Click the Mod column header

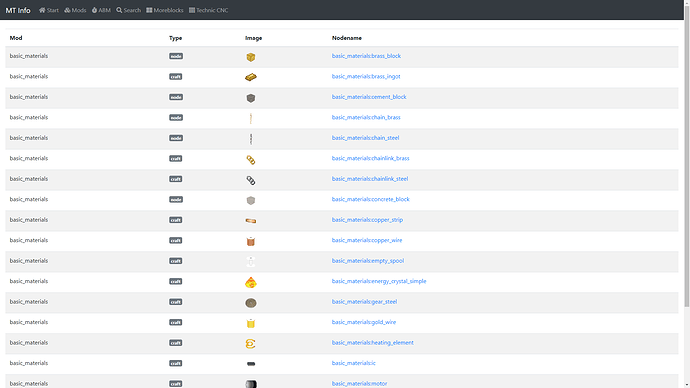pyautogui.click(x=16, y=38)
